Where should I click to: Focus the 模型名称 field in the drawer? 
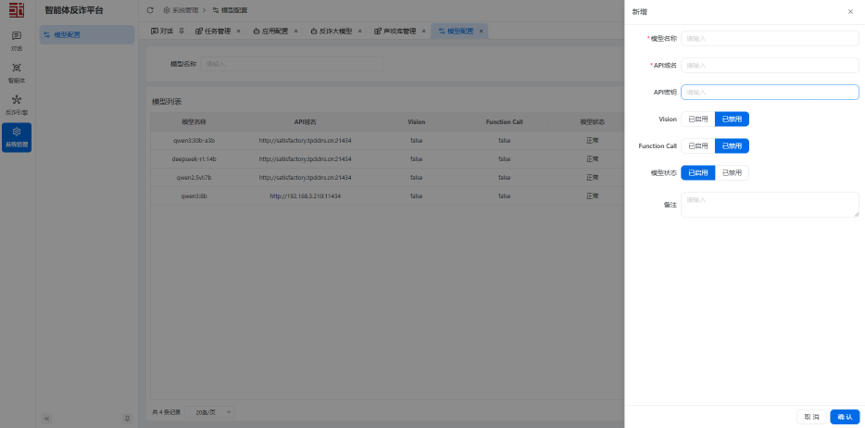(x=770, y=39)
